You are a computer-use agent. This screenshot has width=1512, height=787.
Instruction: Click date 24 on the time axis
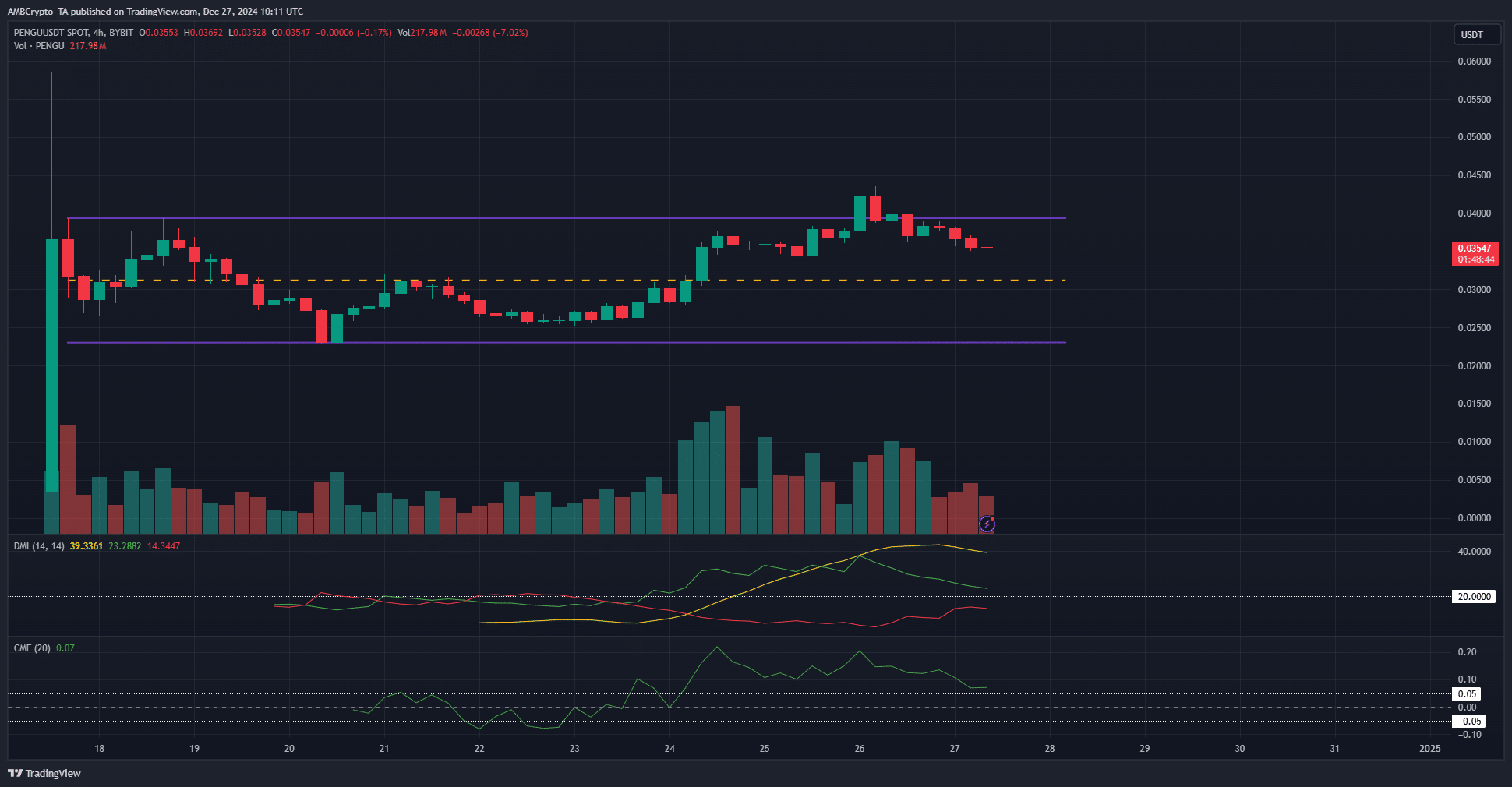click(x=669, y=749)
